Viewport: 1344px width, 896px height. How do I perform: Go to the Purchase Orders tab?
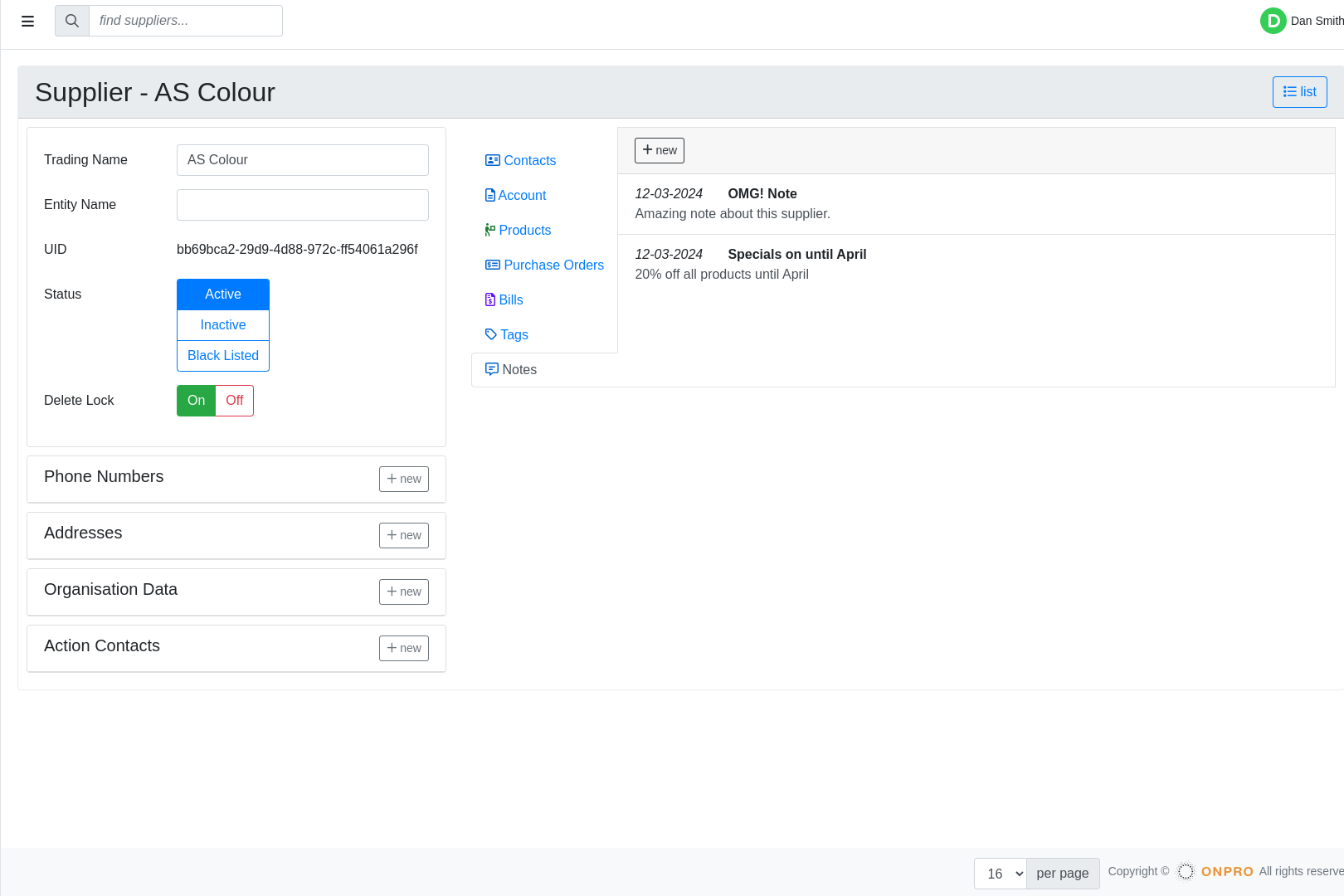point(544,265)
